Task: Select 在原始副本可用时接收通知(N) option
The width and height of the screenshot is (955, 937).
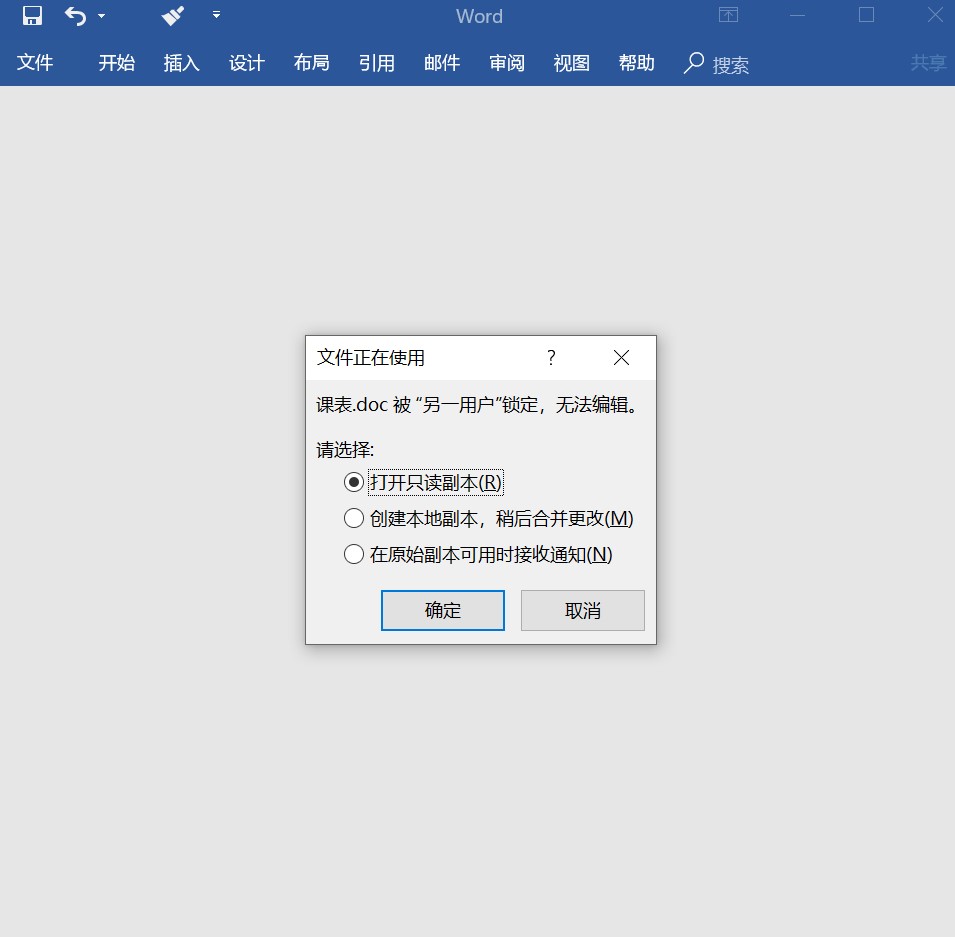Action: coord(478,554)
